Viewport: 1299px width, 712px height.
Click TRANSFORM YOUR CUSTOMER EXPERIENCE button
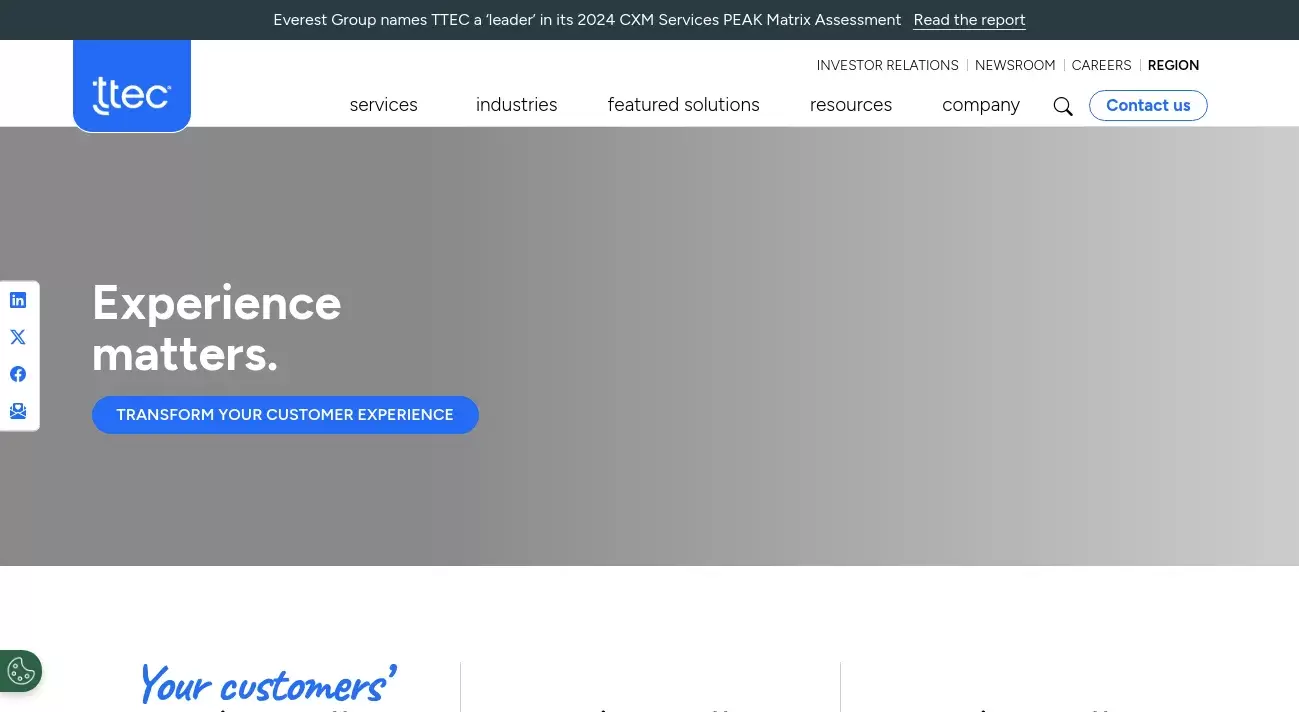(x=285, y=414)
